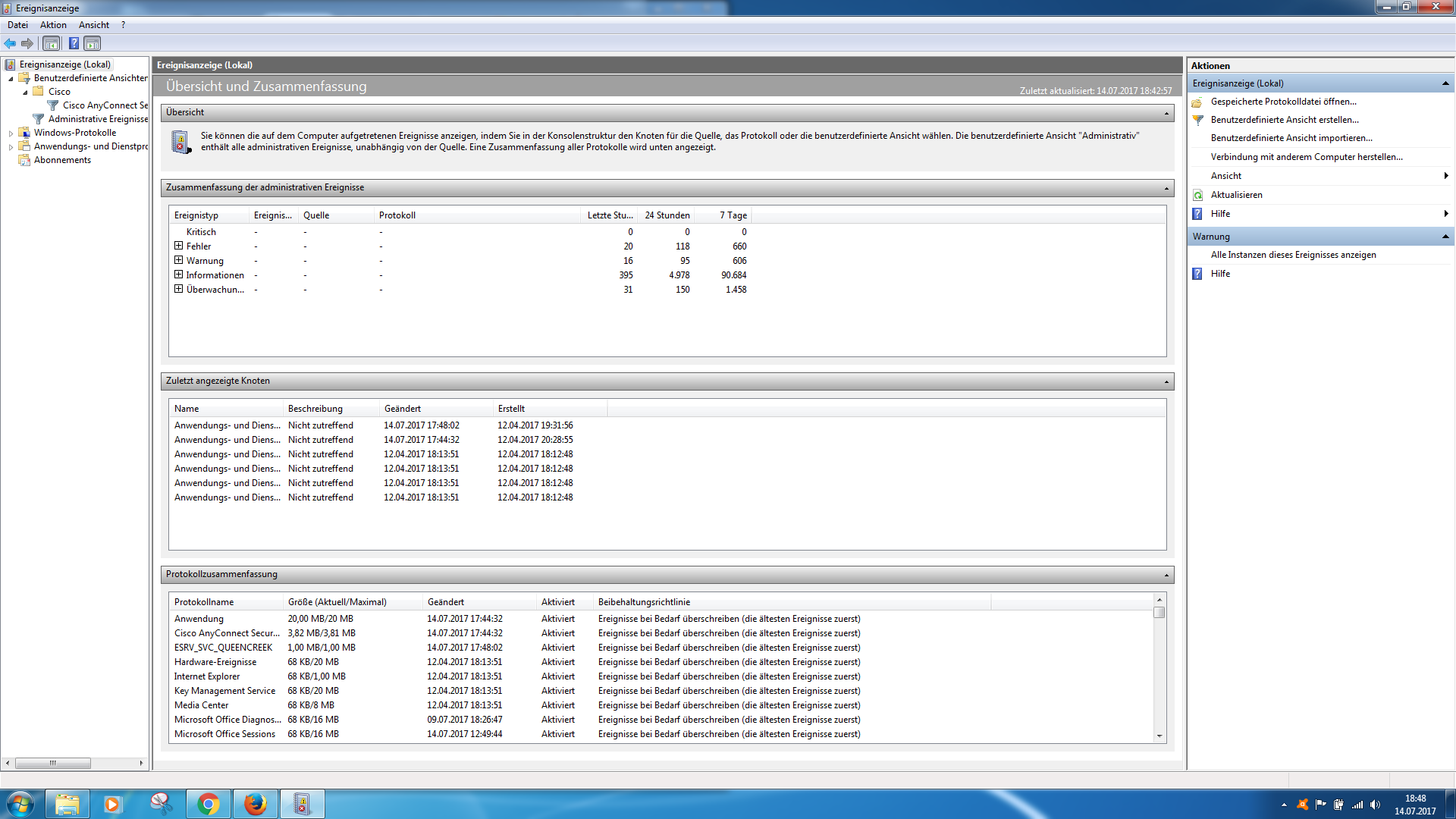1456x819 pixels.
Task: Click the blue Help toolbar icon
Action: (74, 43)
